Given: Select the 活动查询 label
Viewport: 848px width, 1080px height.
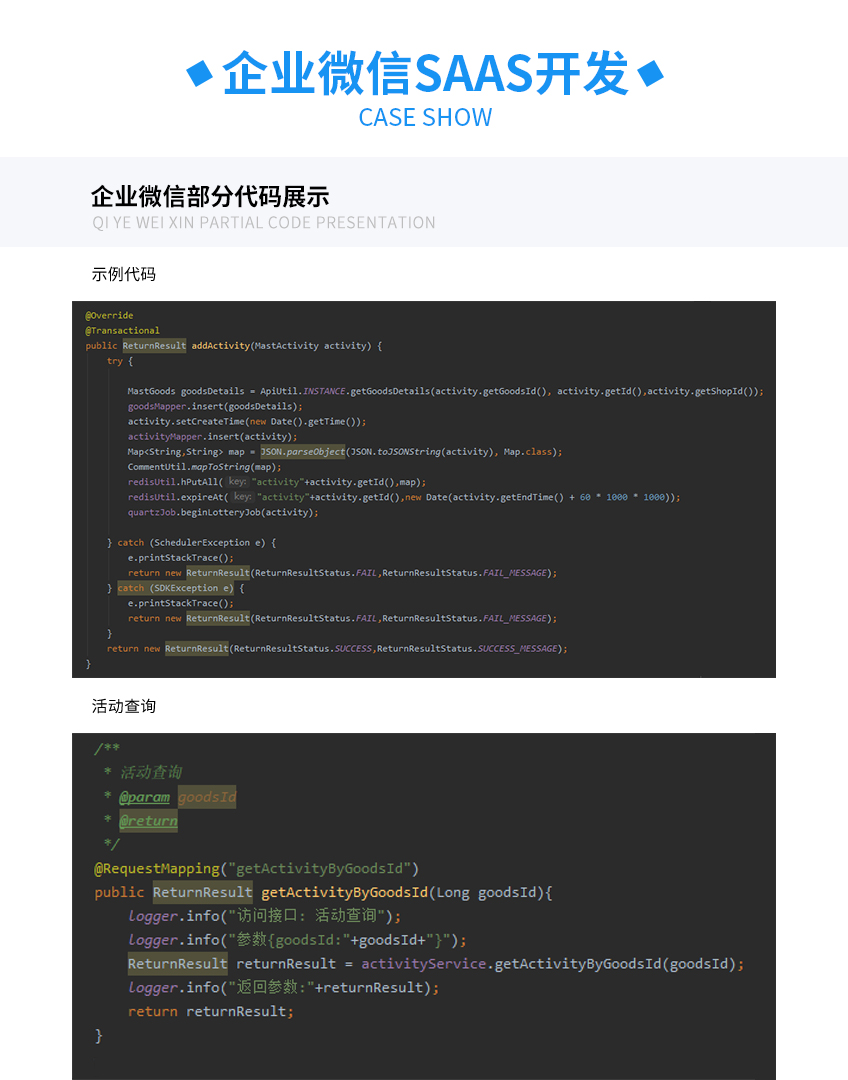Looking at the screenshot, I should (x=124, y=706).
